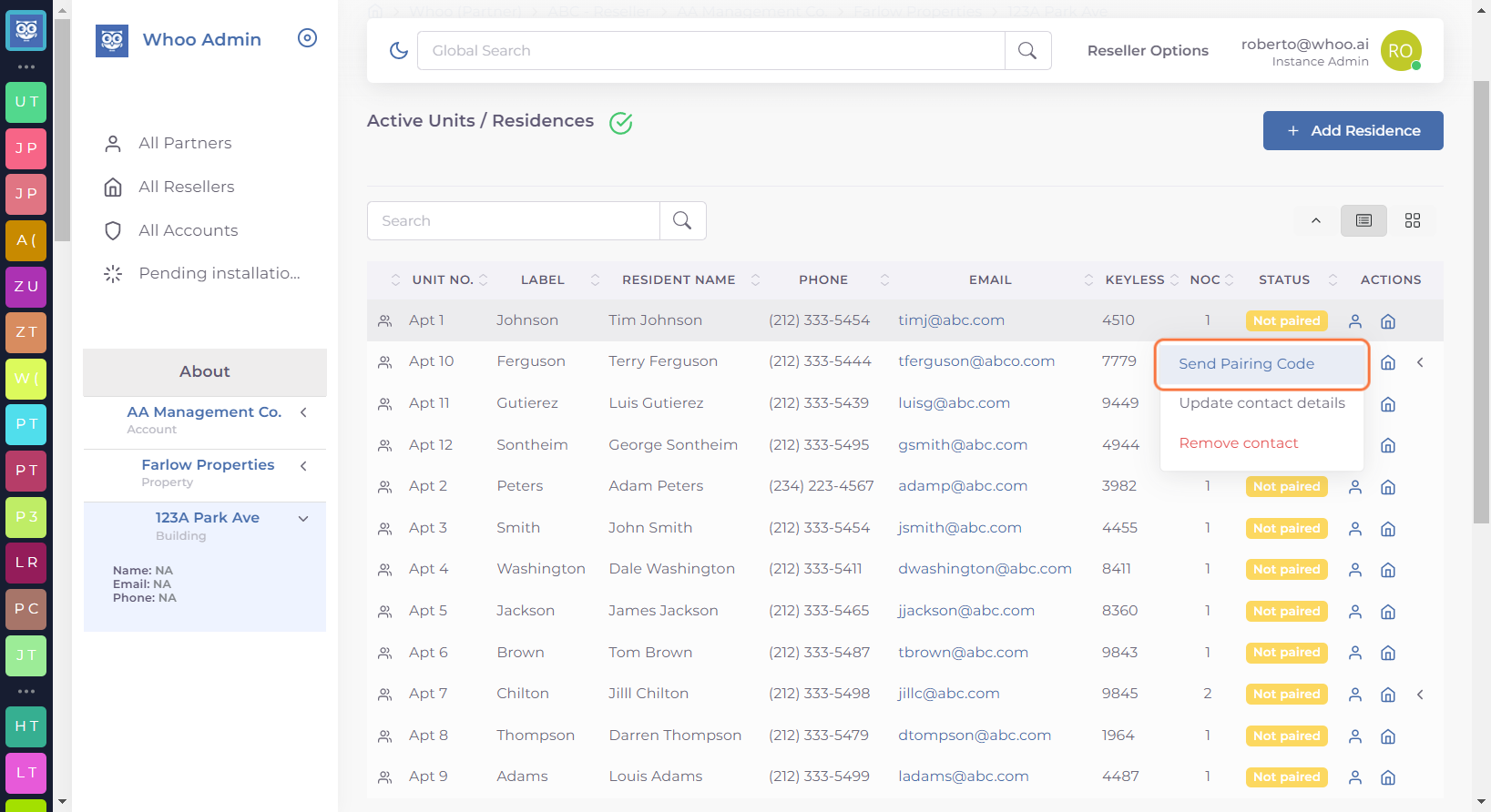Open the RO user avatar
The image size is (1491, 812).
[x=1401, y=51]
